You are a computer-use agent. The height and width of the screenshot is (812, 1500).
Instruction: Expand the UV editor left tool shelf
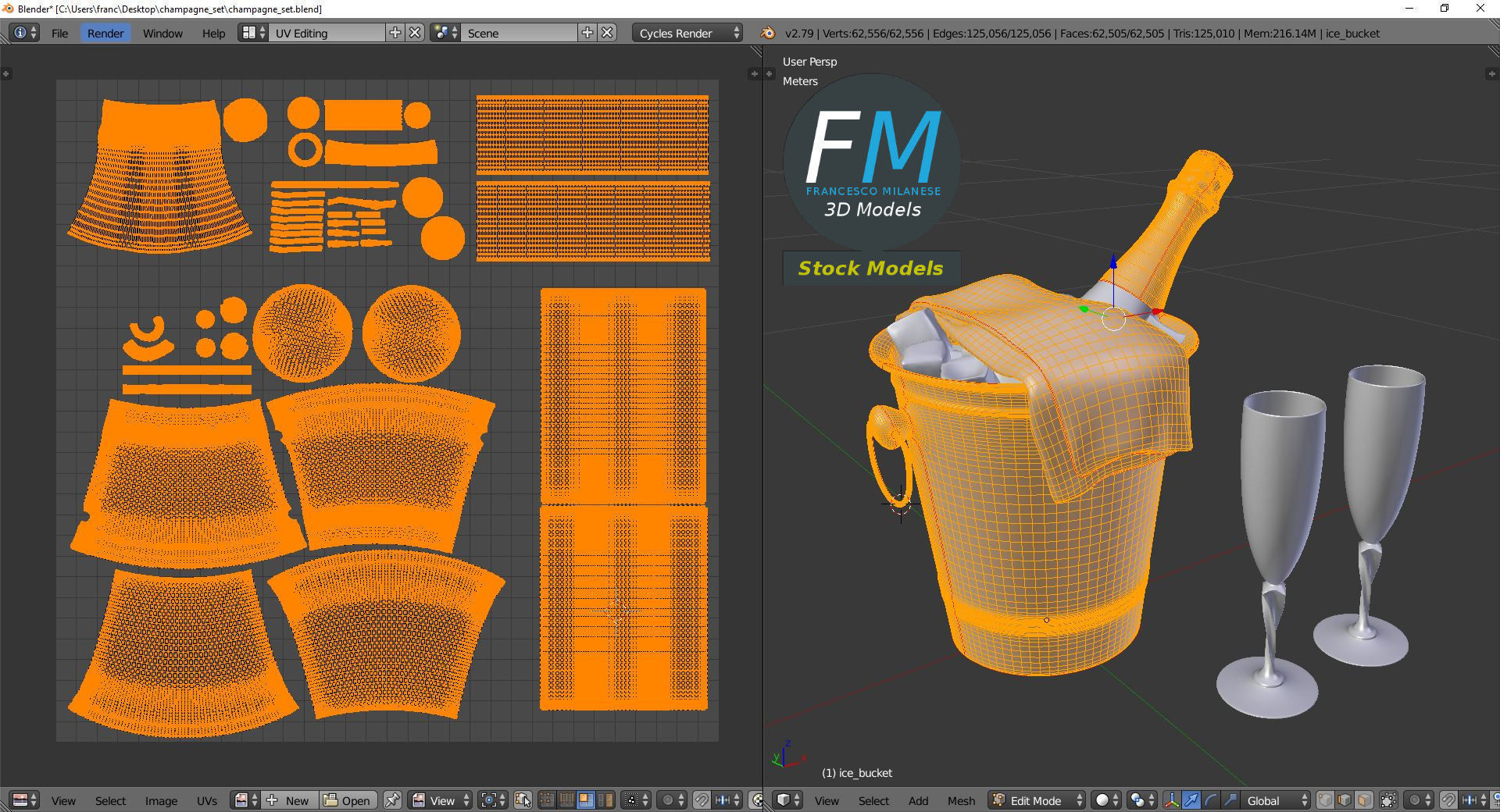[5, 74]
